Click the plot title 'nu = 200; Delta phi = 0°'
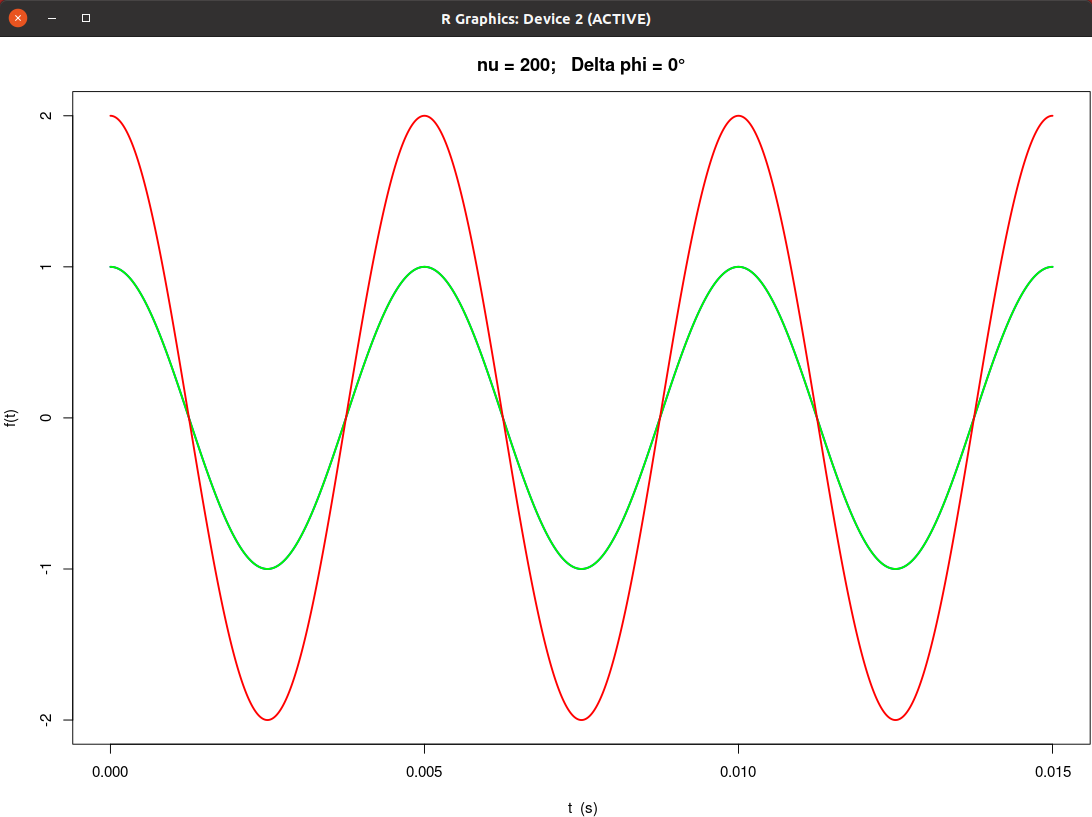This screenshot has width=1092, height=817. [581, 65]
